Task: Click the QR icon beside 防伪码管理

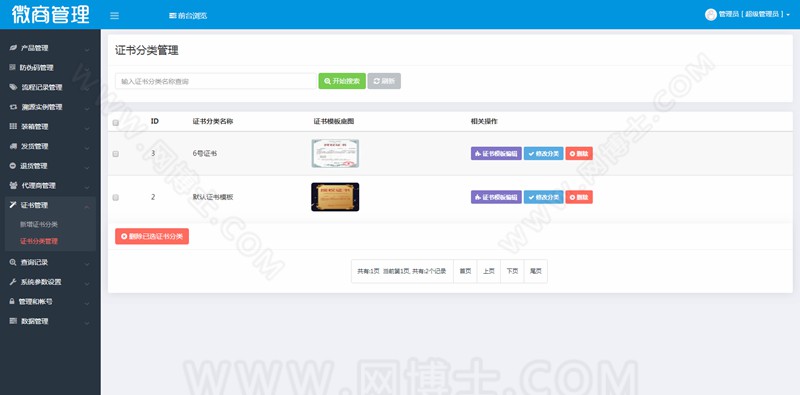Action: (13, 67)
